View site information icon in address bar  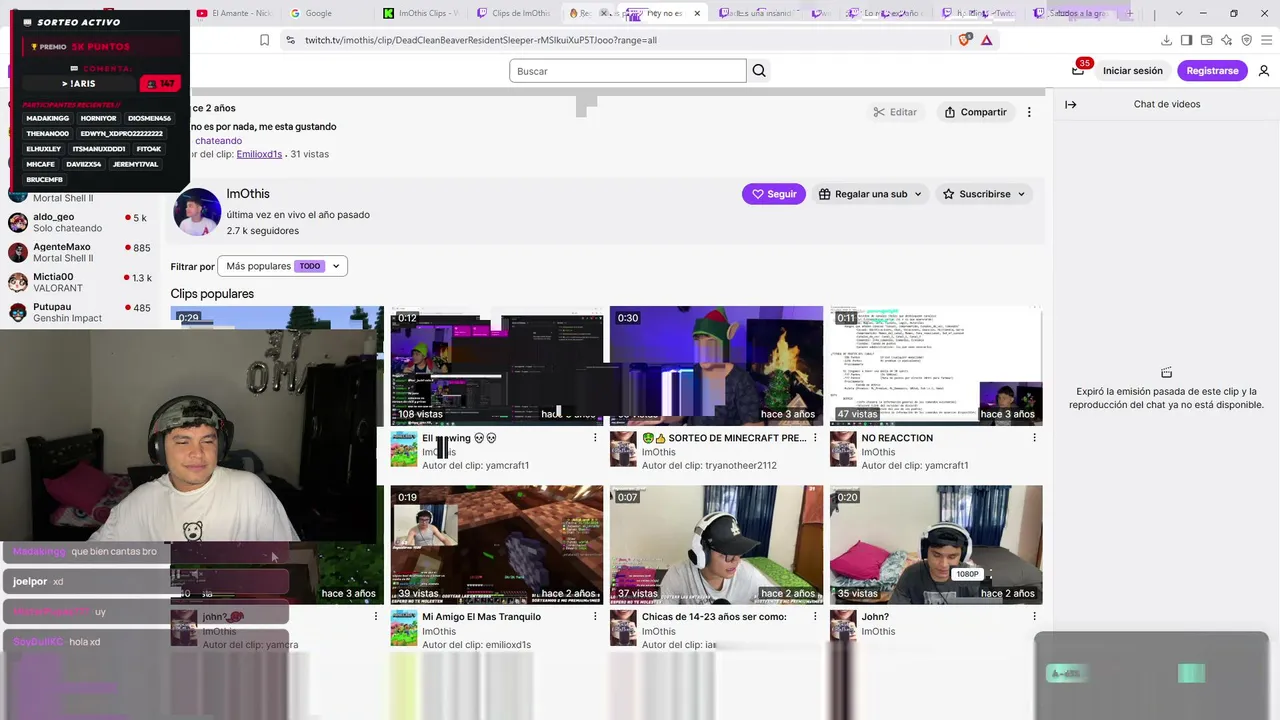coord(290,40)
